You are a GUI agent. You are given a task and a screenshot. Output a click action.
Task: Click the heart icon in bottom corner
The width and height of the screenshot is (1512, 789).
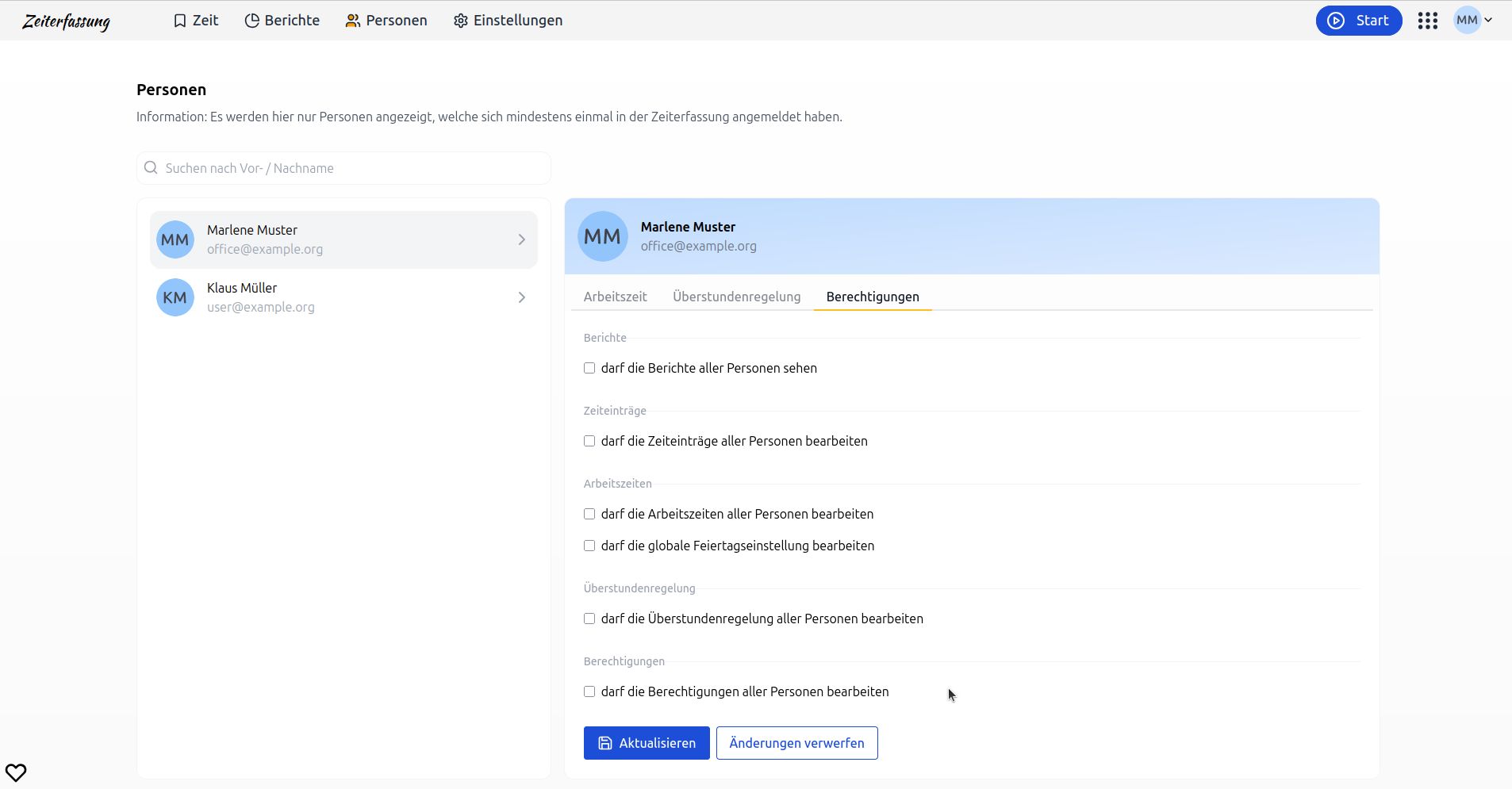[16, 772]
